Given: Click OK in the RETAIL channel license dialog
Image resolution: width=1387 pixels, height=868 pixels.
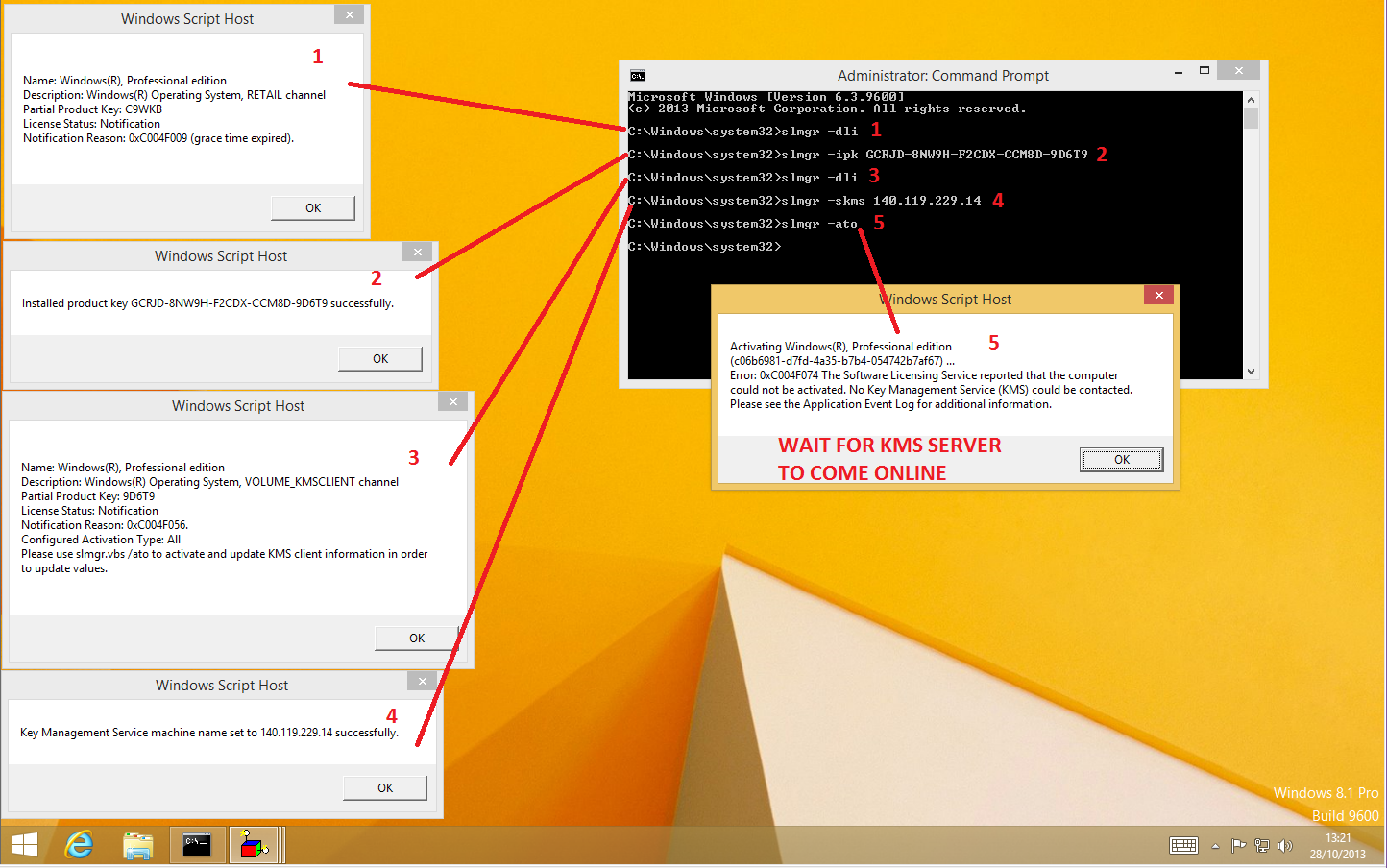Looking at the screenshot, I should pos(313,208).
